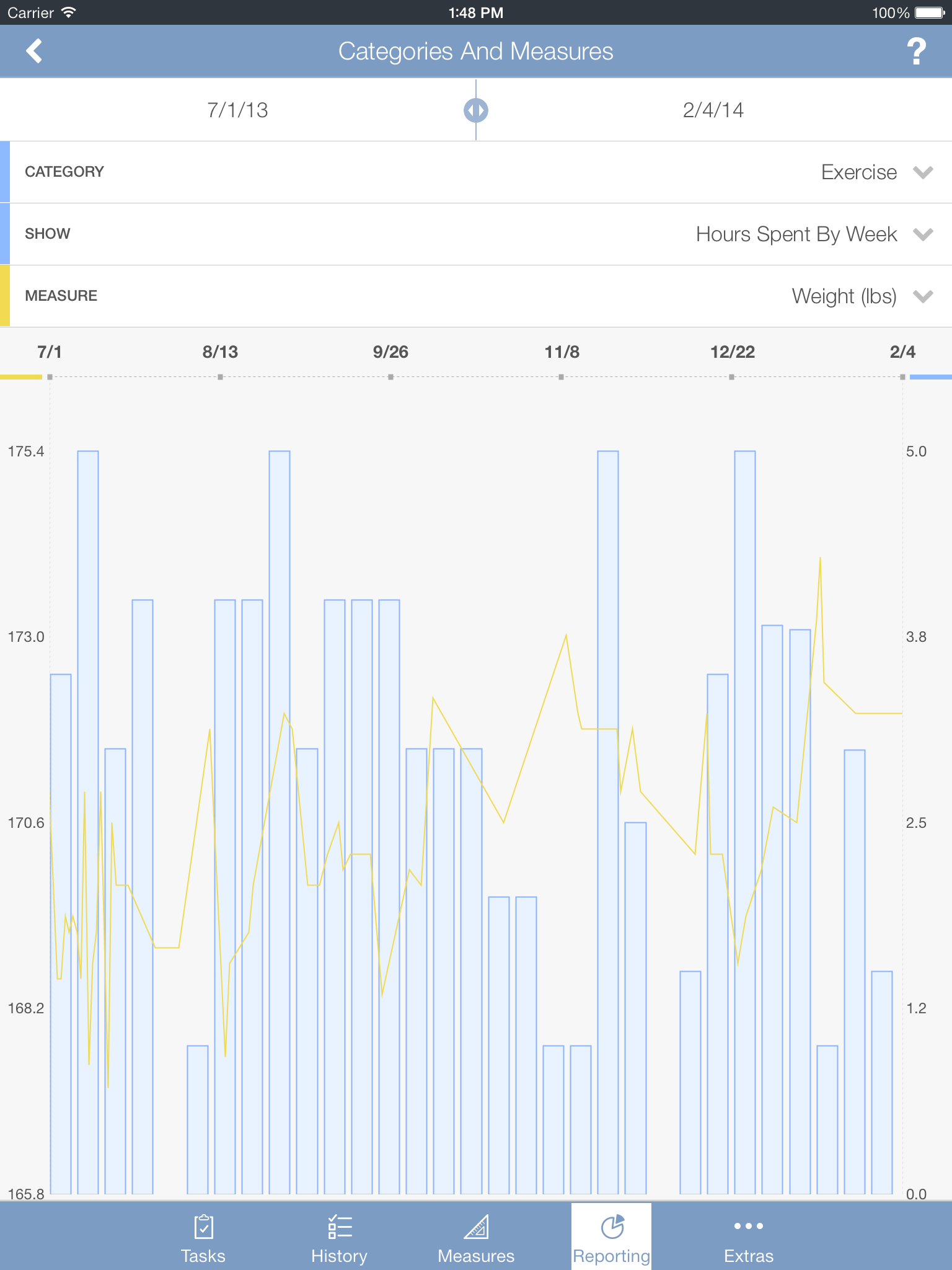Expand the Show row chevron
Viewport: 952px width, 1270px height.
tap(923, 234)
